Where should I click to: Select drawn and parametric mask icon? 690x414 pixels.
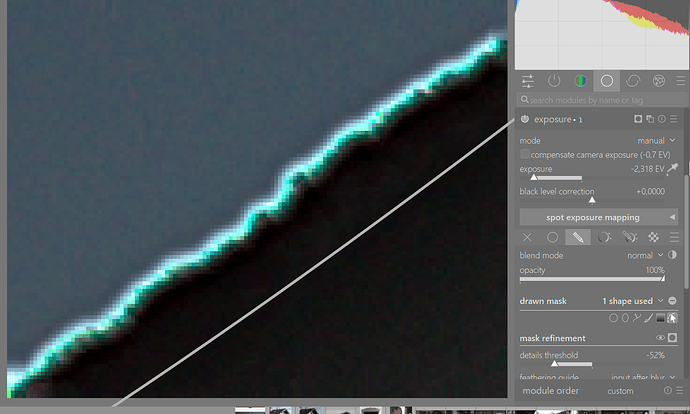coord(629,238)
